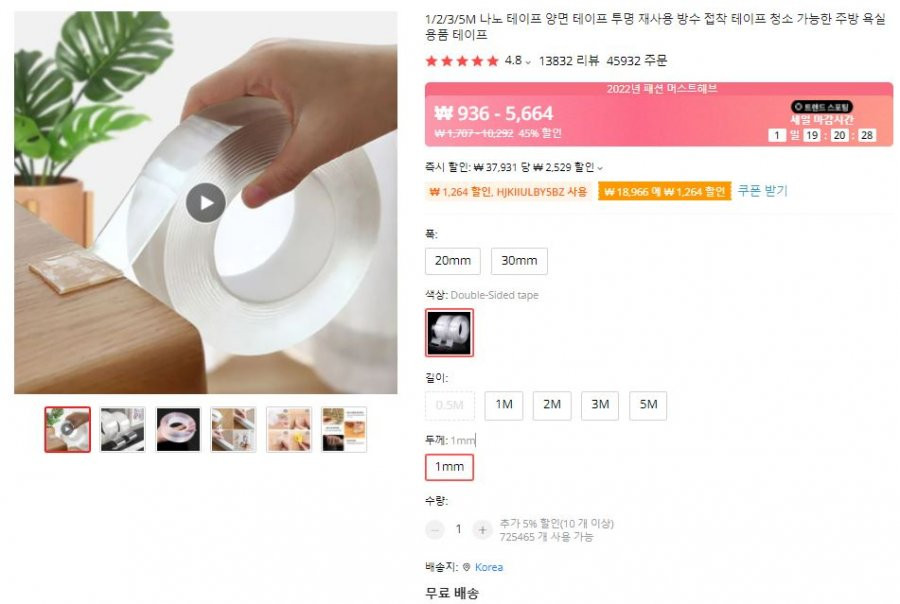Select the 20mm width option
Image resolution: width=900 pixels, height=604 pixels.
(x=453, y=261)
